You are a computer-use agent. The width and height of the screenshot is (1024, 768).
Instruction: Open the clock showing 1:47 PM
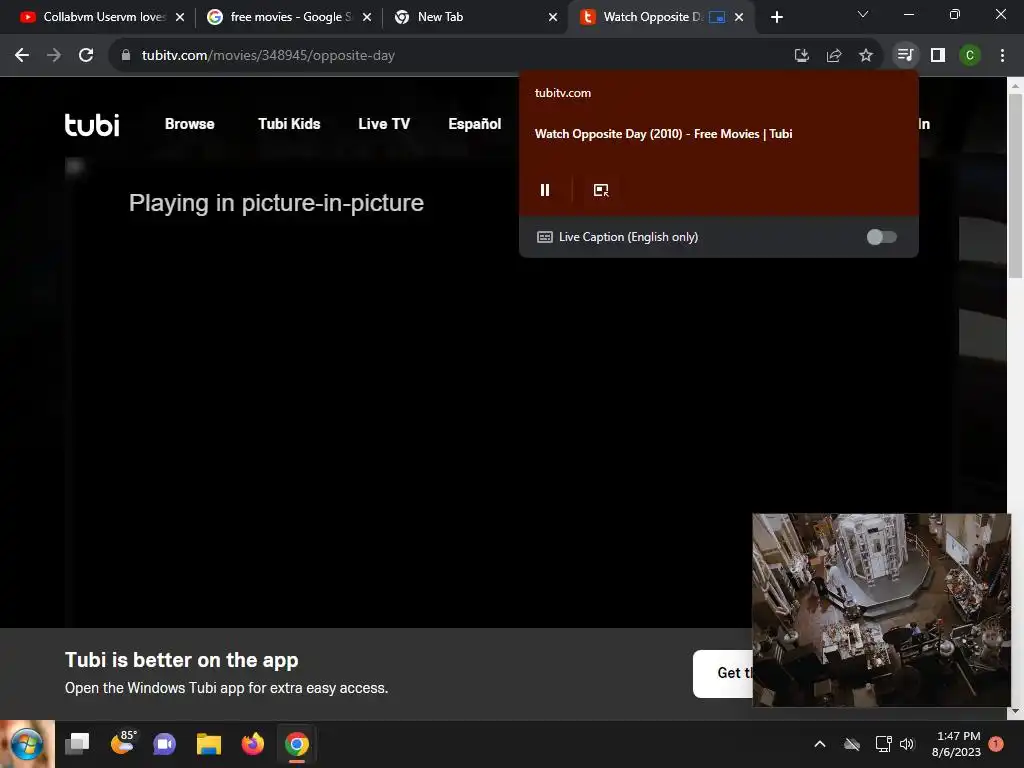tap(957, 744)
